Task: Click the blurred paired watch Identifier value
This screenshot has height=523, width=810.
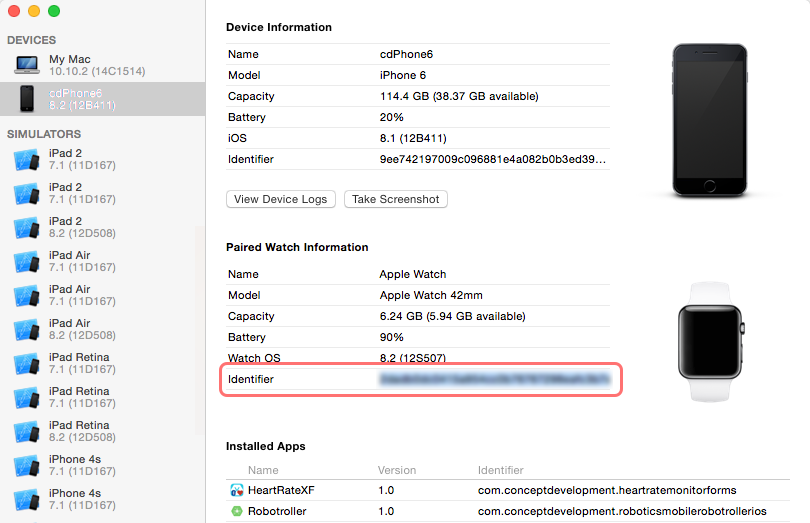Action: [494, 379]
